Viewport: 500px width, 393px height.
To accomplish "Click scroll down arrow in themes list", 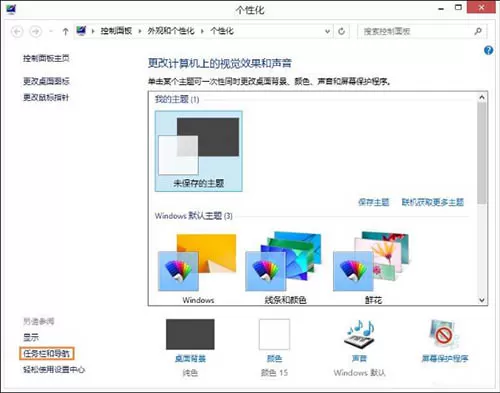I will pos(482,300).
